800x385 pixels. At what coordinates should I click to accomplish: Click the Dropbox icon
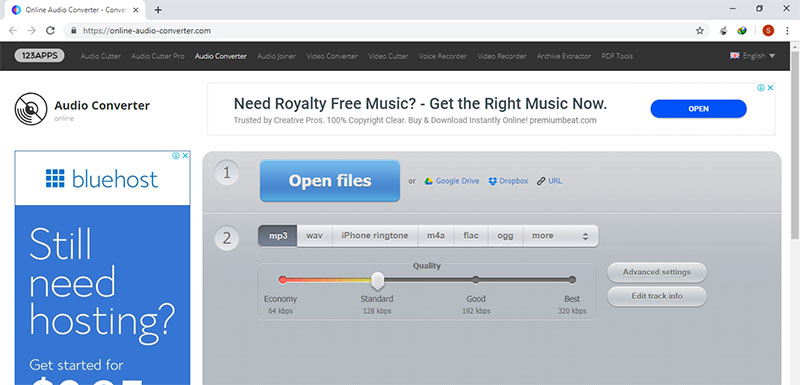492,181
